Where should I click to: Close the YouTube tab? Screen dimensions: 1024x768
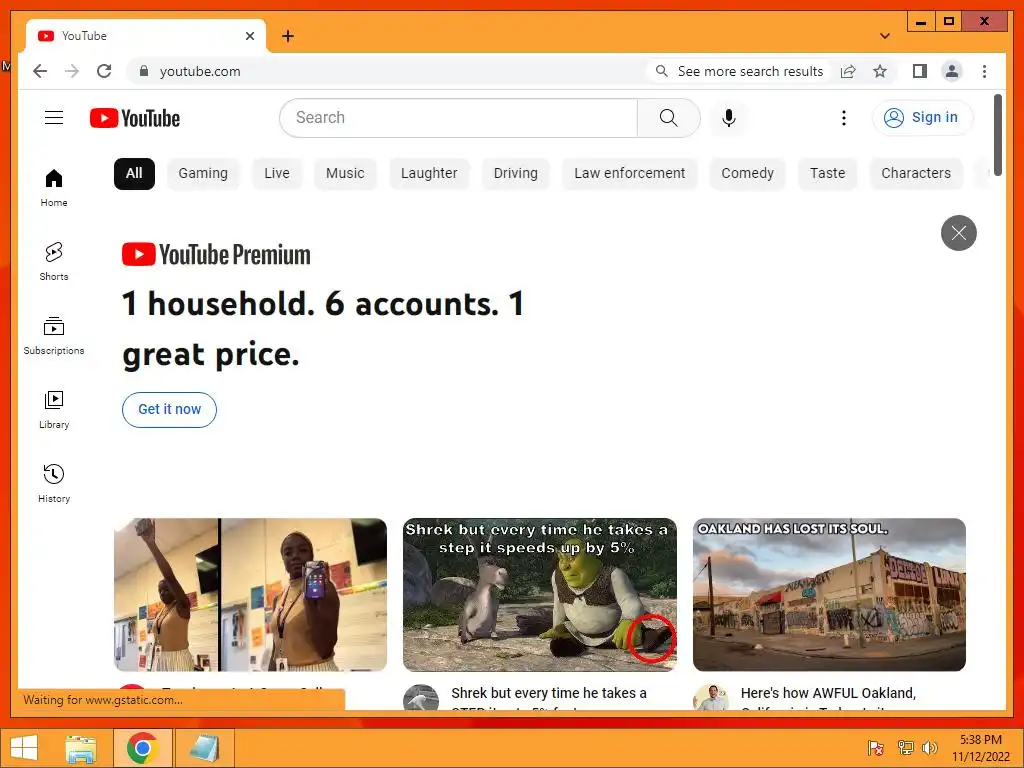(x=249, y=36)
